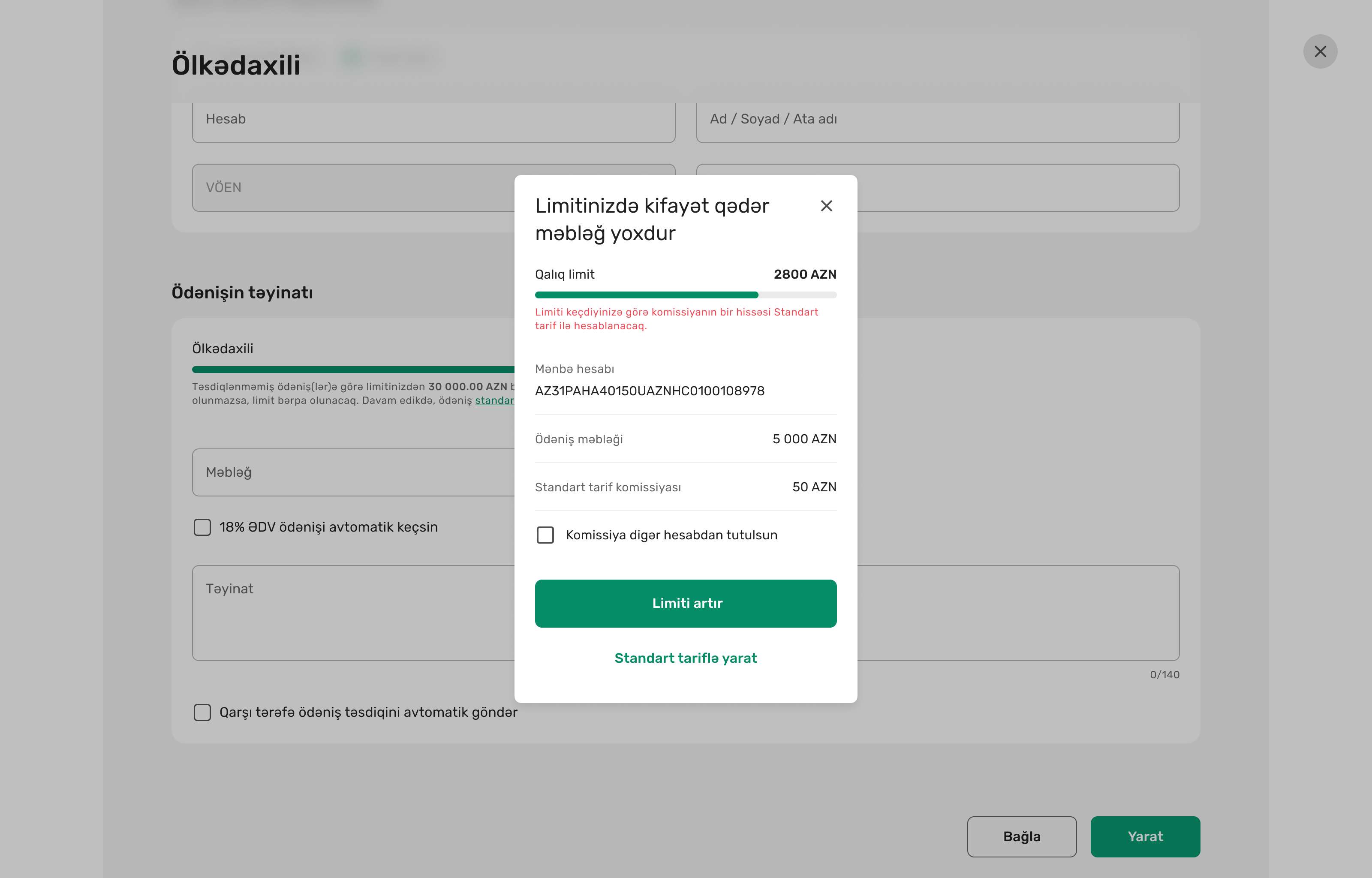Click 'Standart tariflə yarat' link
This screenshot has width=1372, height=878.
pyautogui.click(x=685, y=658)
